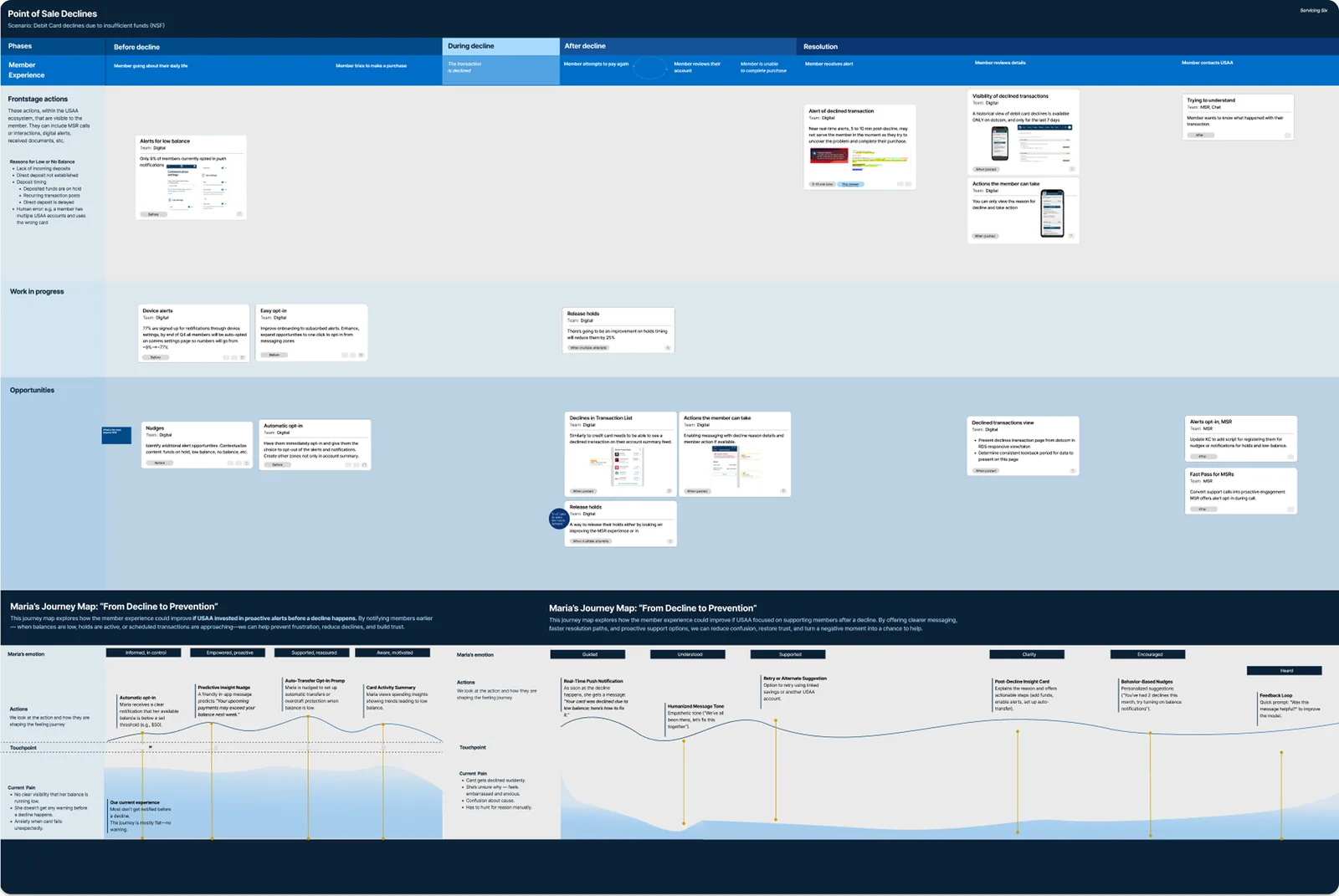1339x896 pixels.
Task: Click 'Member reviews their account' step
Action: pos(697,67)
